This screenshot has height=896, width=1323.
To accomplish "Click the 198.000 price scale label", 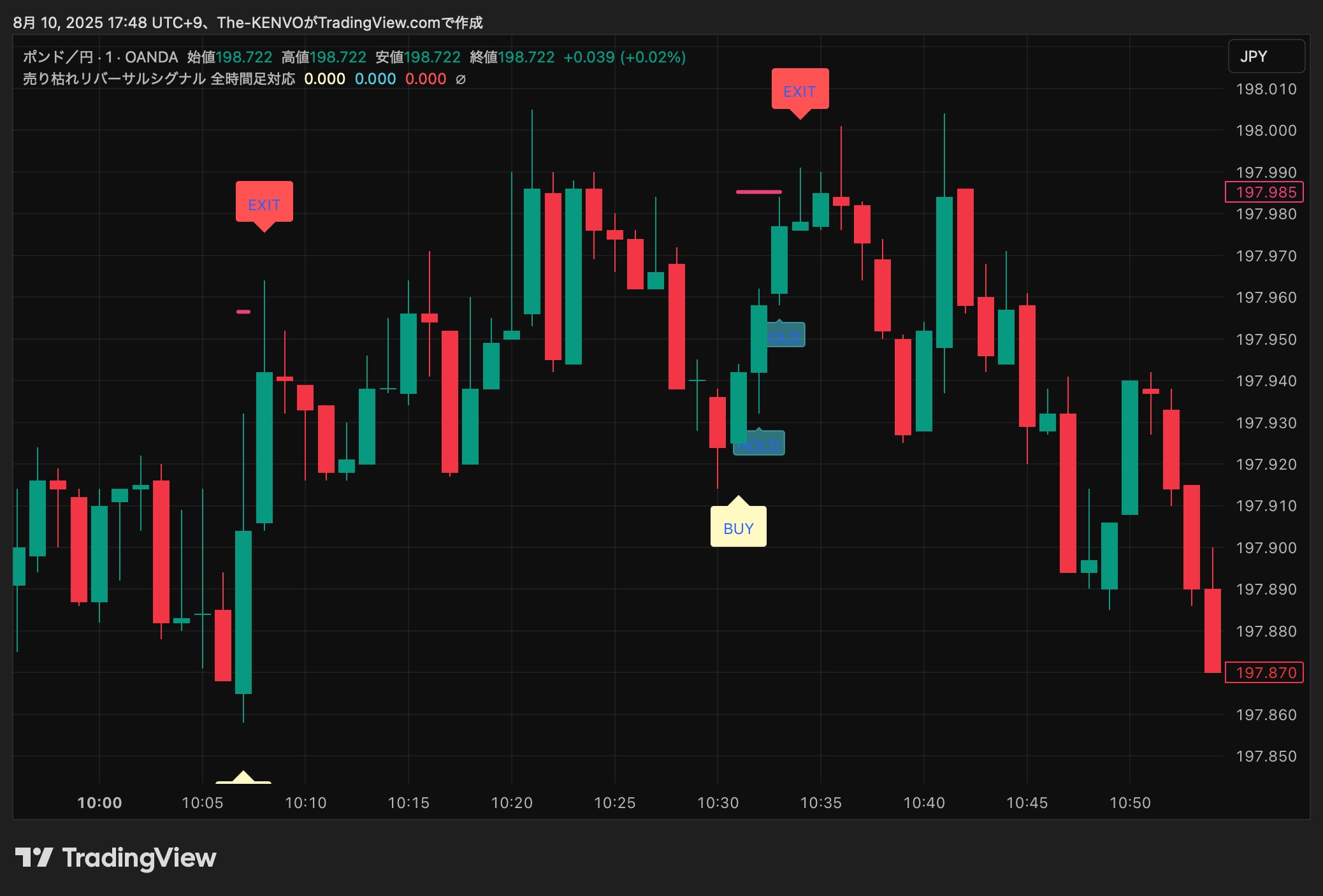I will (1266, 131).
